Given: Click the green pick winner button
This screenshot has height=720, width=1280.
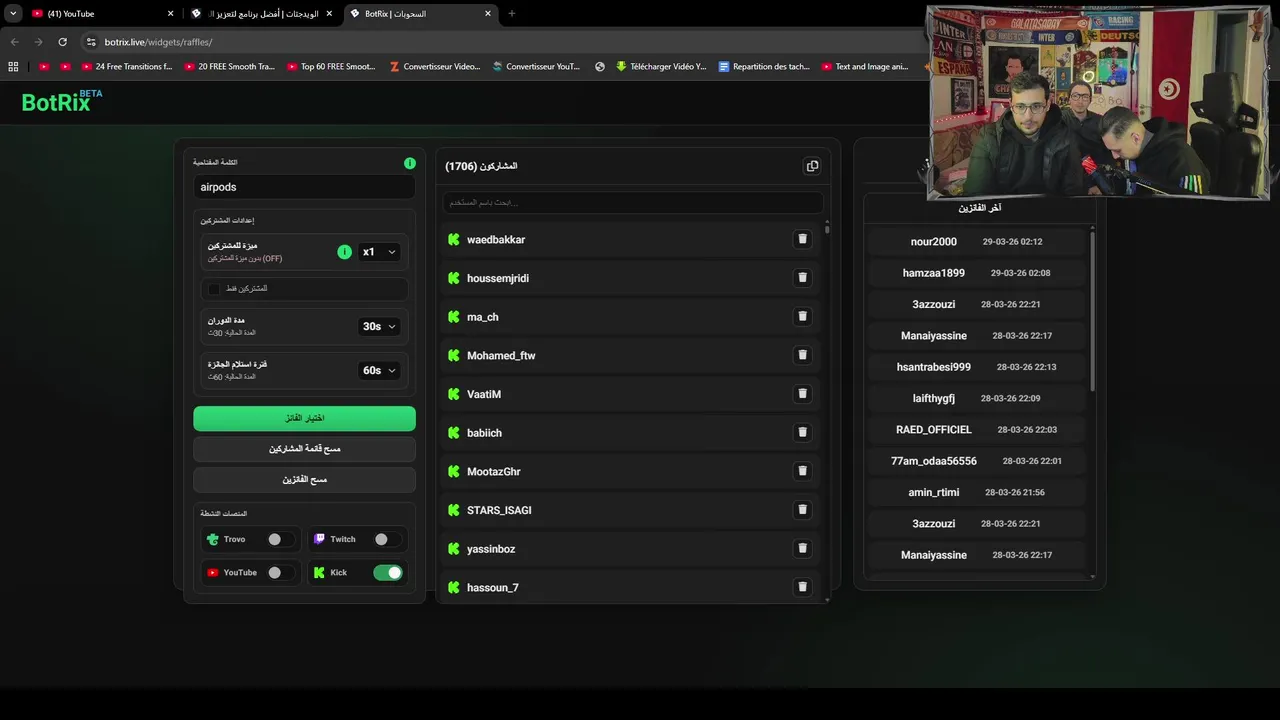Looking at the screenshot, I should [304, 418].
